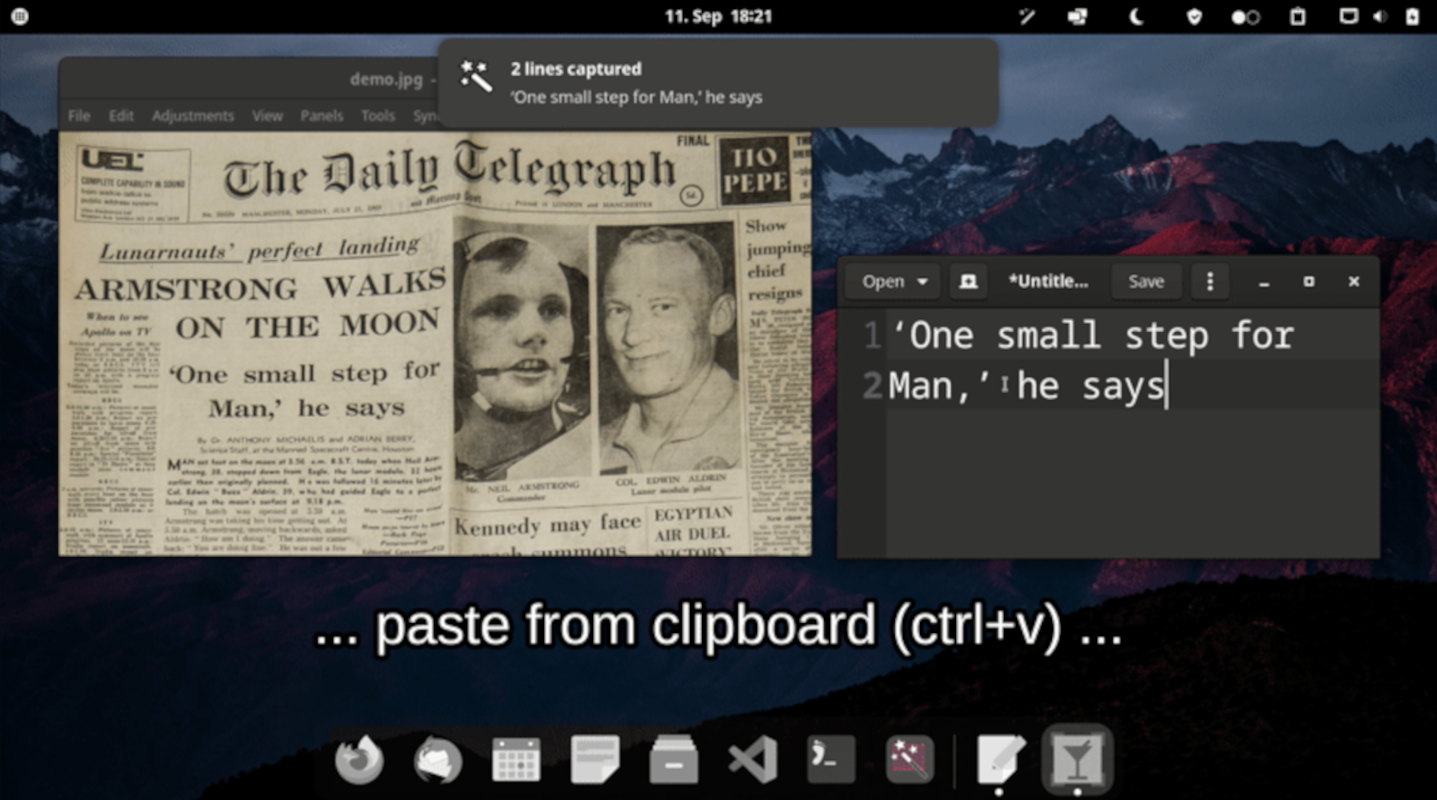Open the Calendar app in the dock
Viewport: 1437px width, 800px height.
tap(516, 761)
